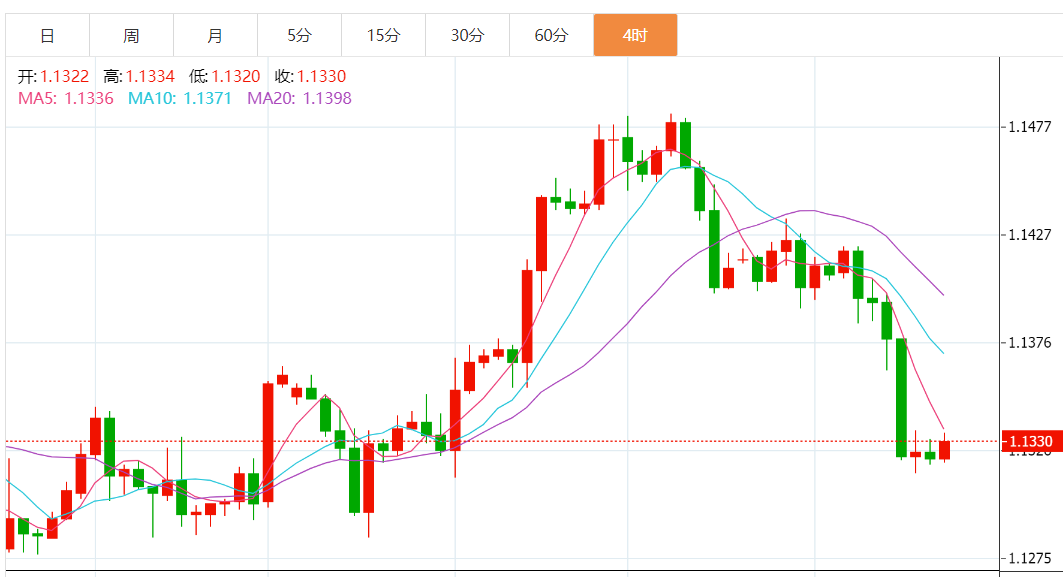Open the 月 (monthly) timeframe tab
Image resolution: width=1063 pixels, height=577 pixels.
pos(215,36)
